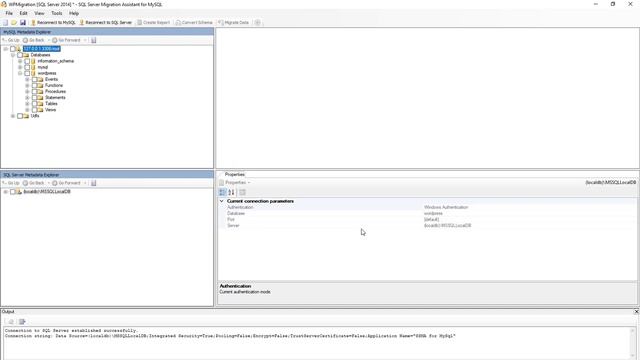This screenshot has height=360, width=640.
Task: Expand the Views folder node
Action: pyautogui.click(x=27, y=110)
